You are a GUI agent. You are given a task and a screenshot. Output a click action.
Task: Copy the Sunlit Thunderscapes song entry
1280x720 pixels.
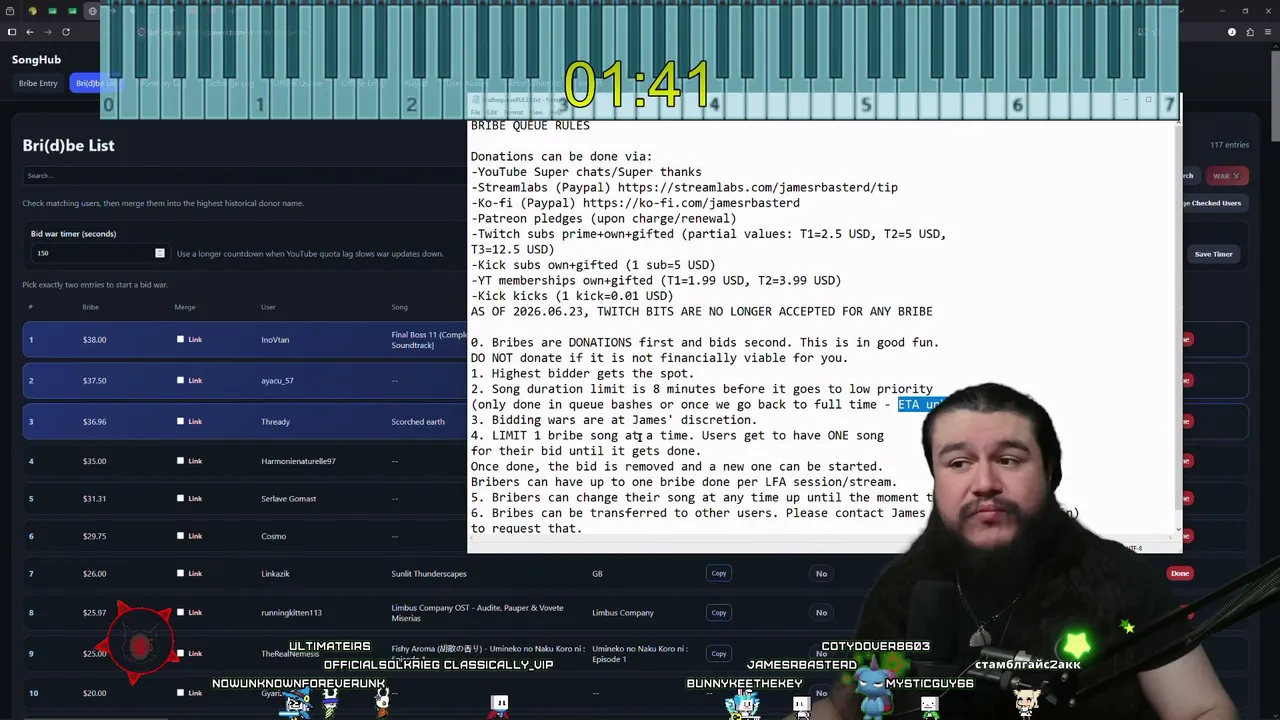coord(719,573)
